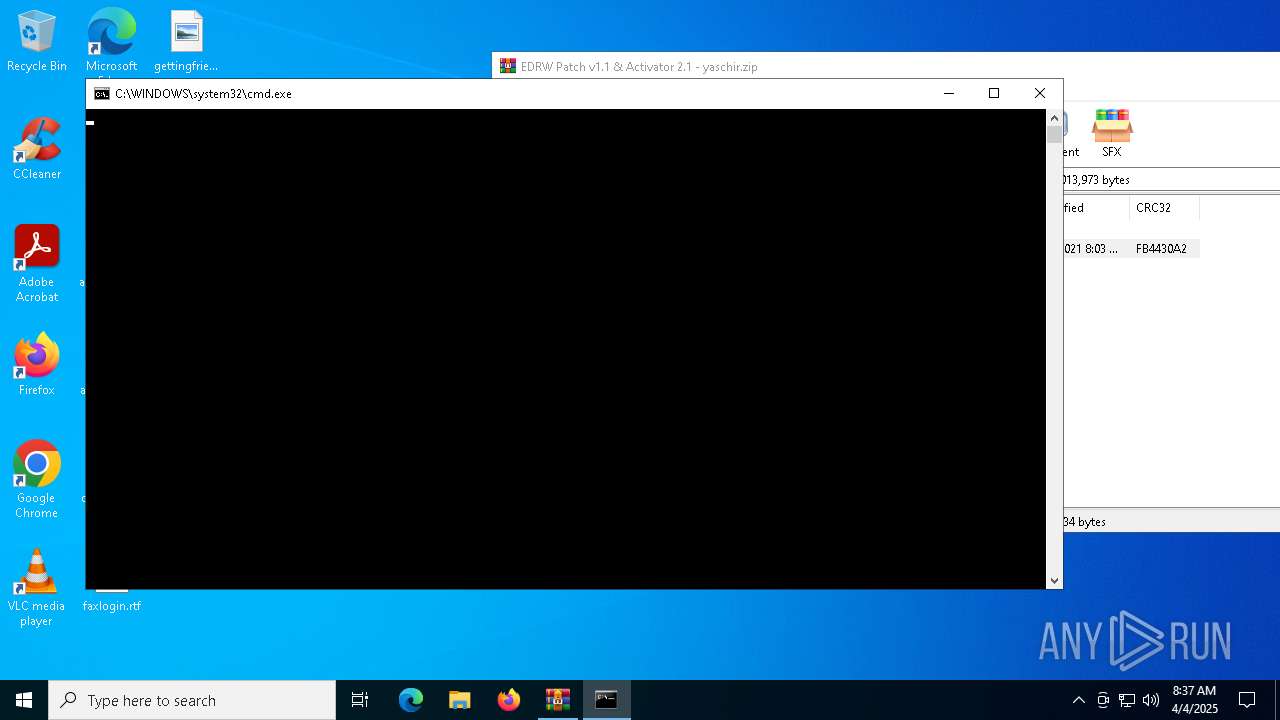Click the Task View taskbar button
This screenshot has width=1280, height=720.
click(360, 700)
